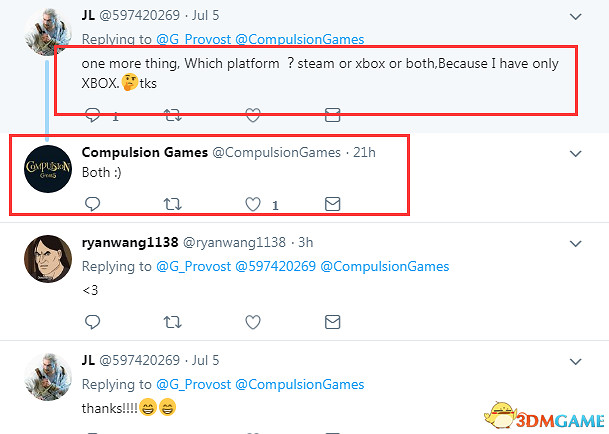
Task: Open the Compulsion Games profile name link
Action: click(144, 152)
